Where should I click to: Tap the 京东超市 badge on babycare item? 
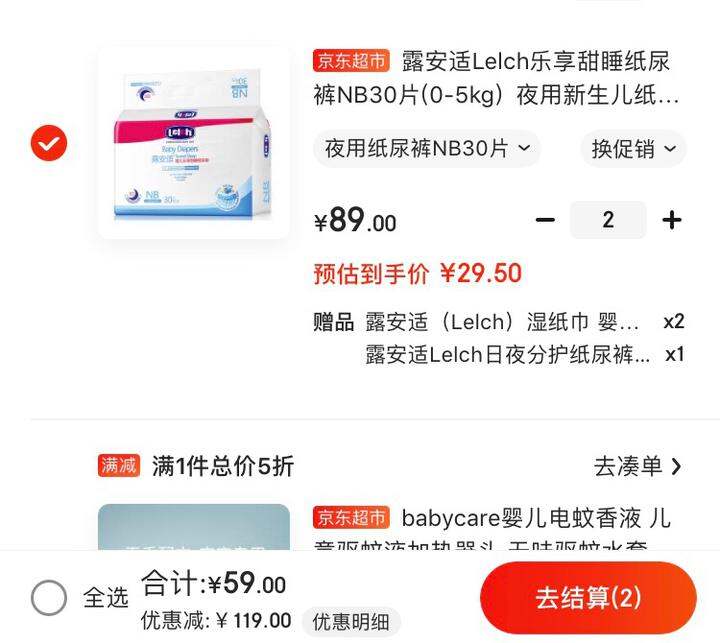pyautogui.click(x=351, y=518)
